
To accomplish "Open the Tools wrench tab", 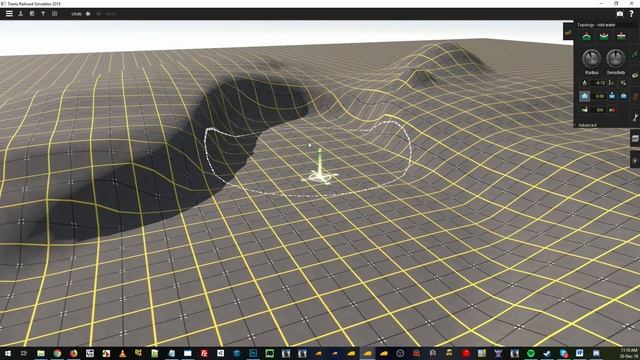I will tap(636, 118).
